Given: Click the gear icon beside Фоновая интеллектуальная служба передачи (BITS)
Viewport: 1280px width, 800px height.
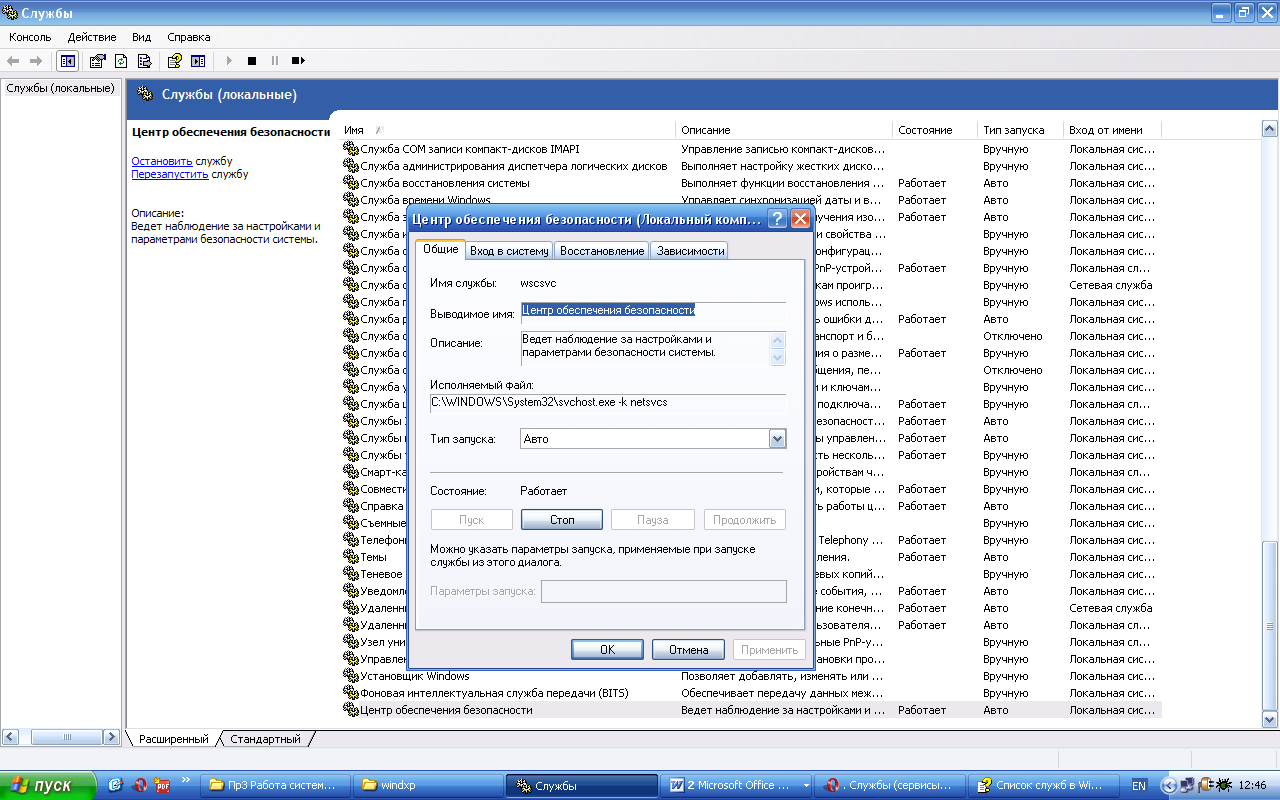Looking at the screenshot, I should pos(350,693).
